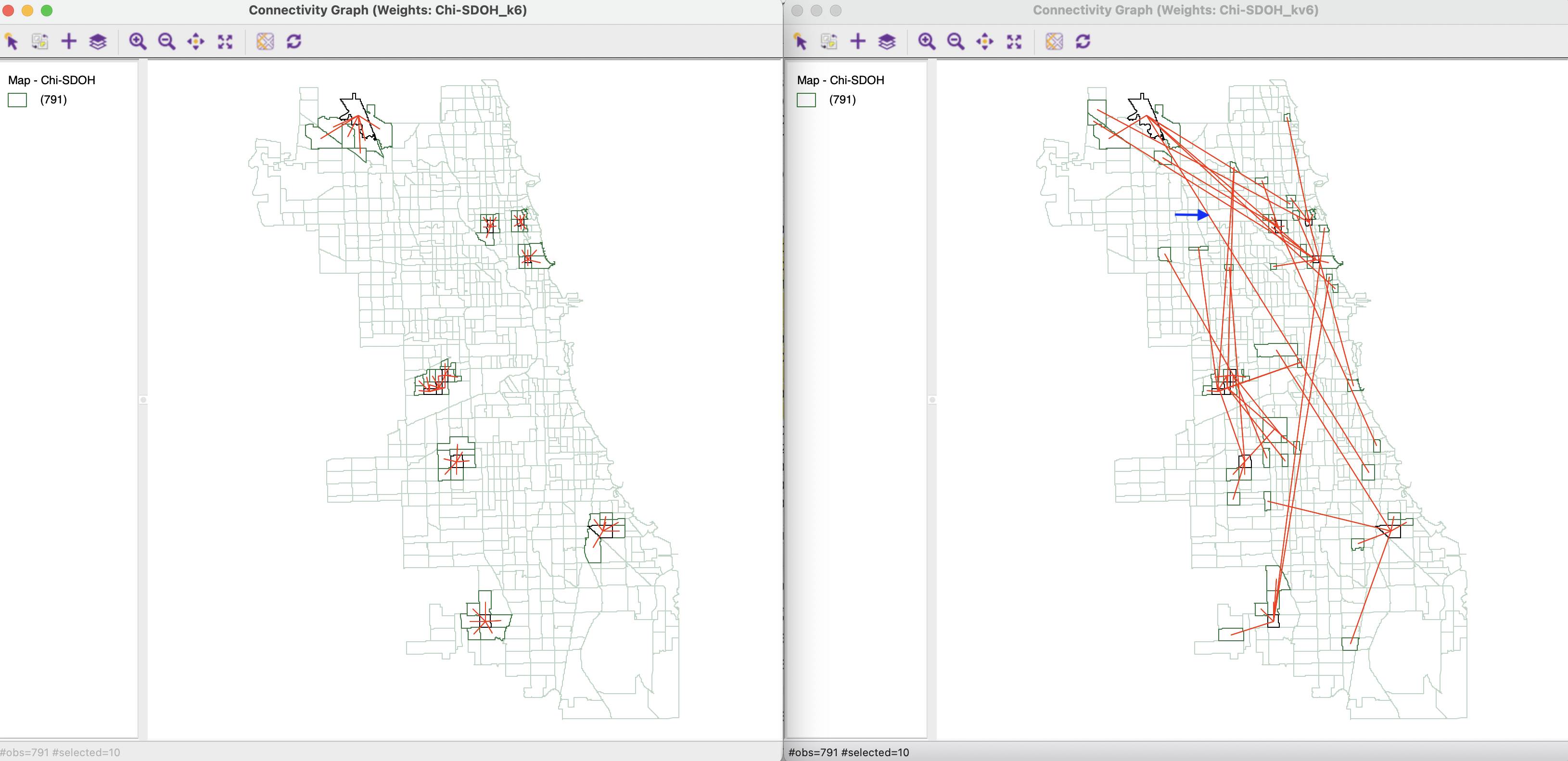Screen dimensions: 1568x761
Task: Click full extent icon in kv6 window
Action: (x=1014, y=41)
